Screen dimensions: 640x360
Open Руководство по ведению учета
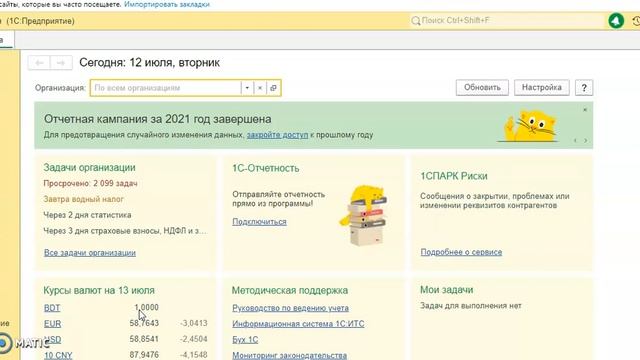(x=290, y=308)
